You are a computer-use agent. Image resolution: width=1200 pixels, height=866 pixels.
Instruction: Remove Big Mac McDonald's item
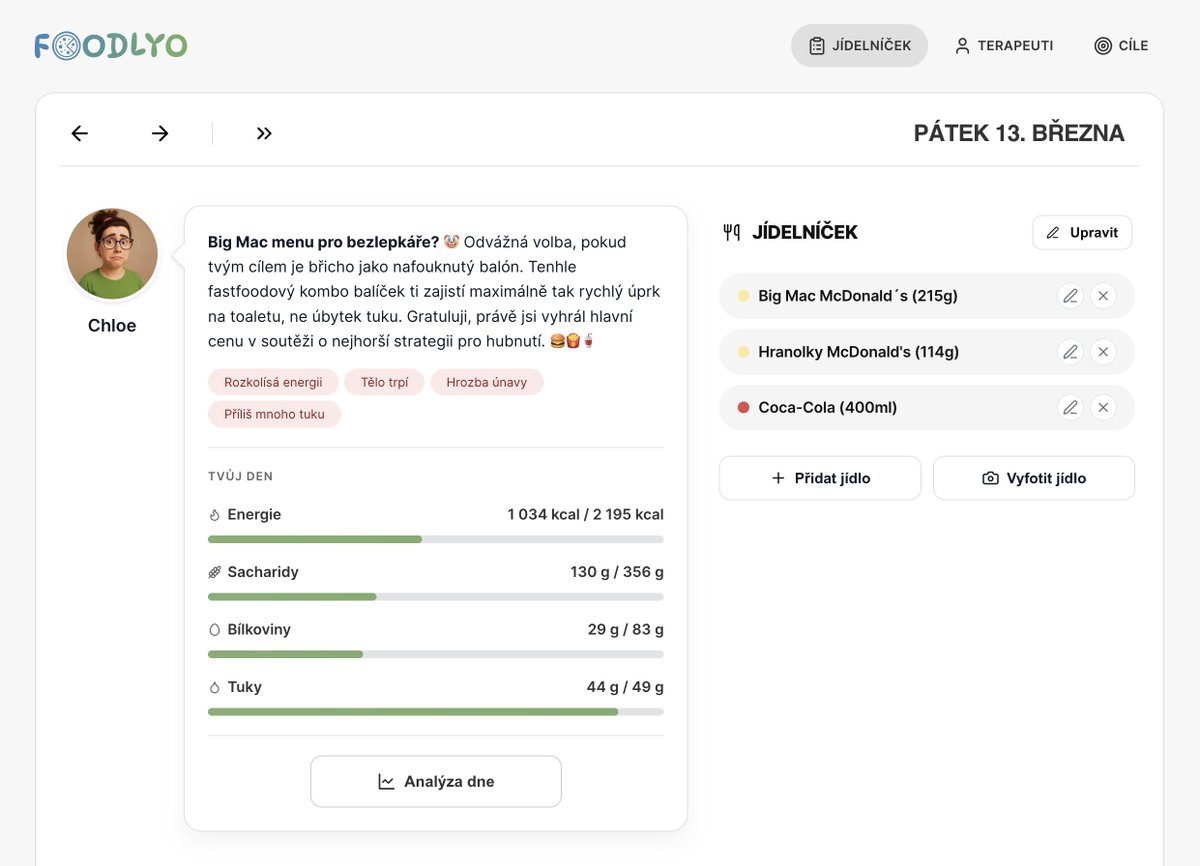[1103, 296]
